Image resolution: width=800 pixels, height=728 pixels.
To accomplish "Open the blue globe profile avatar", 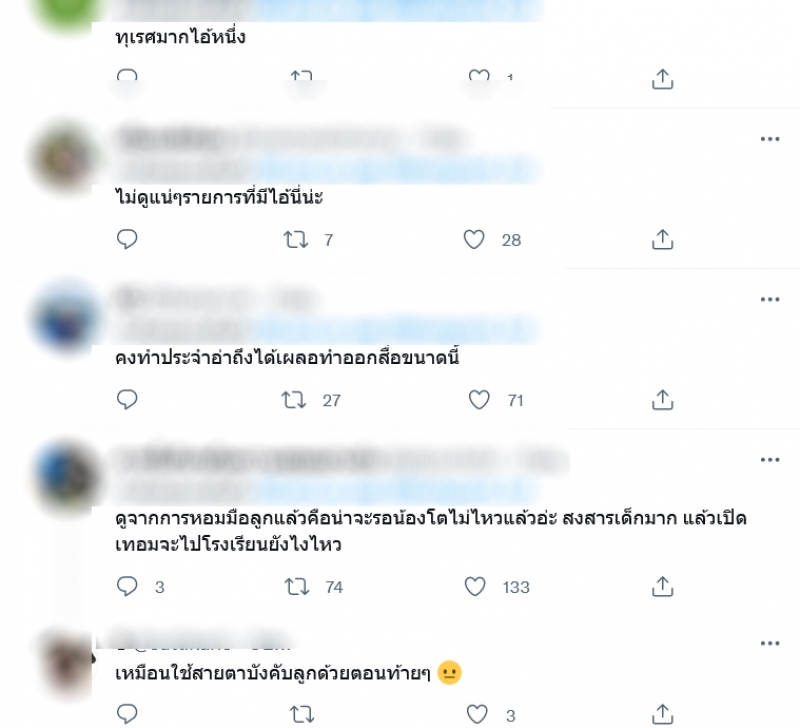I will click(x=65, y=316).
